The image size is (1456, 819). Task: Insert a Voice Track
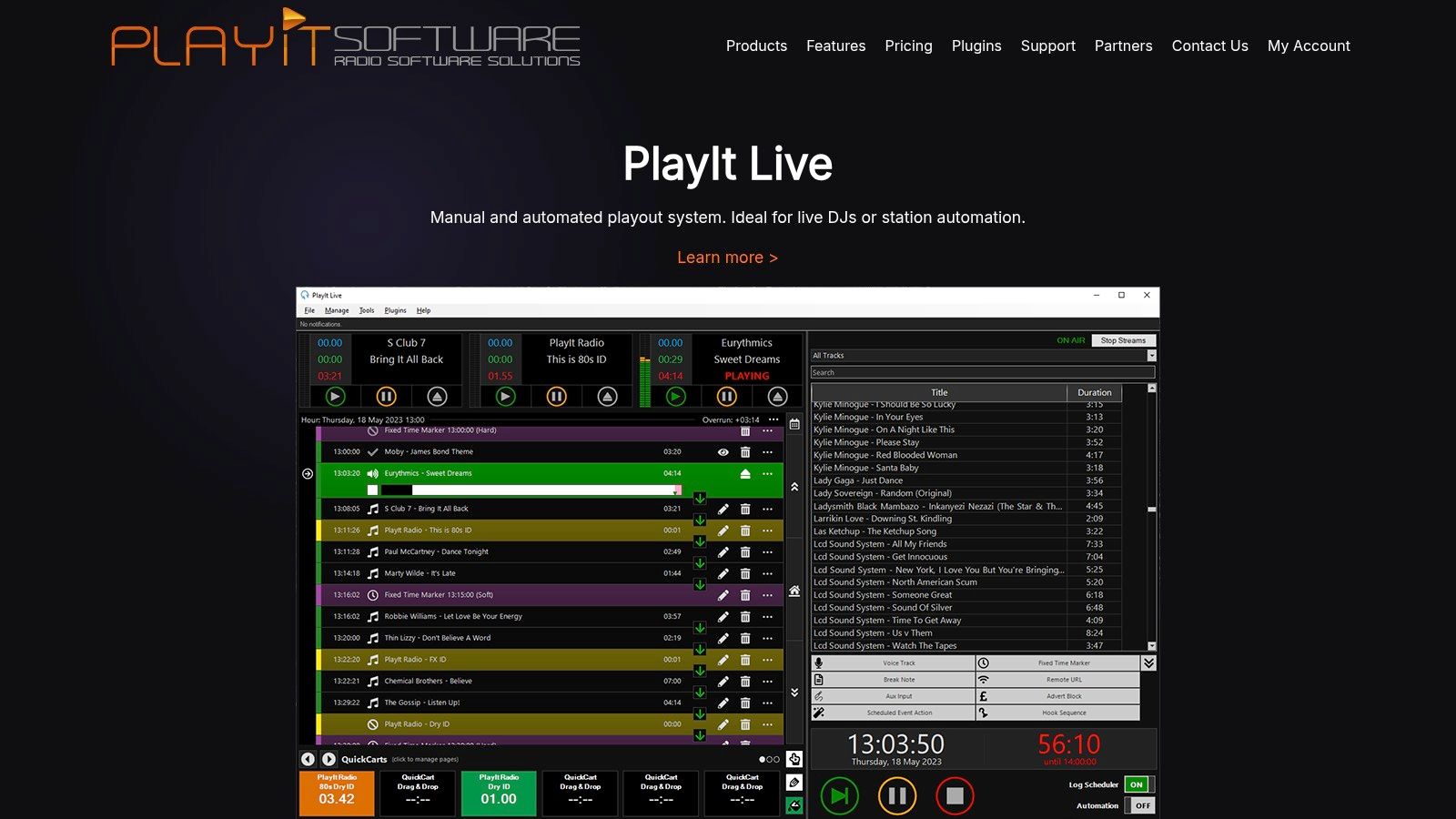pyautogui.click(x=893, y=663)
